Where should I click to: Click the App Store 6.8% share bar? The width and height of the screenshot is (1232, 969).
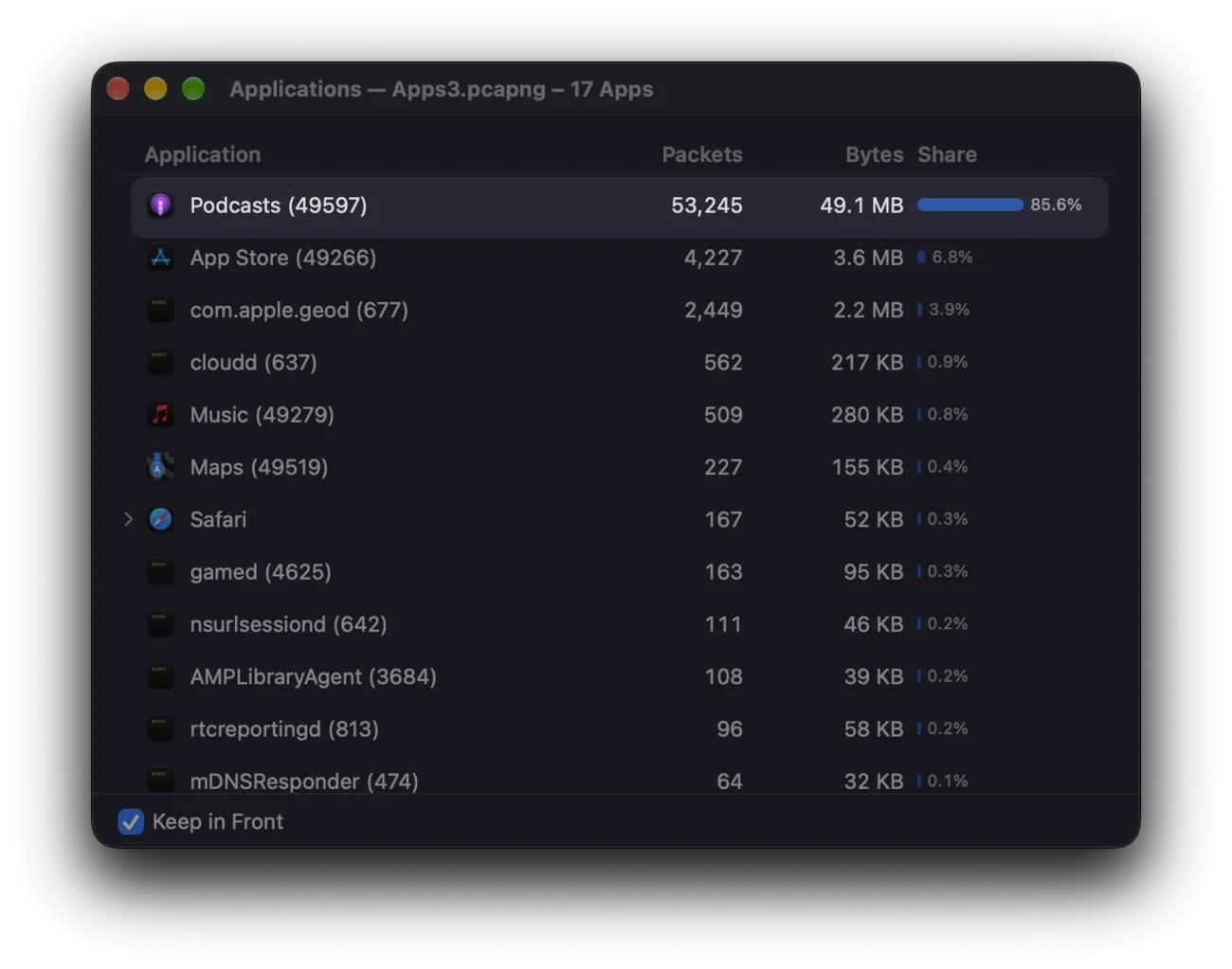tap(921, 257)
